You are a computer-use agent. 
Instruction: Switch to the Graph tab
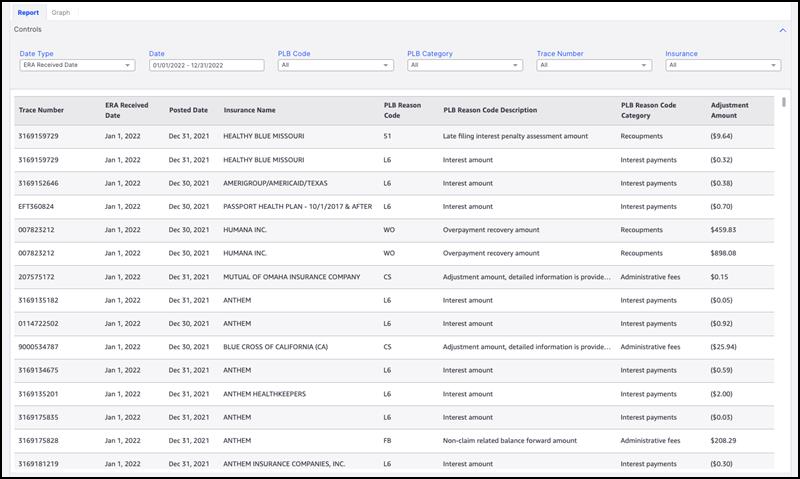click(x=61, y=13)
